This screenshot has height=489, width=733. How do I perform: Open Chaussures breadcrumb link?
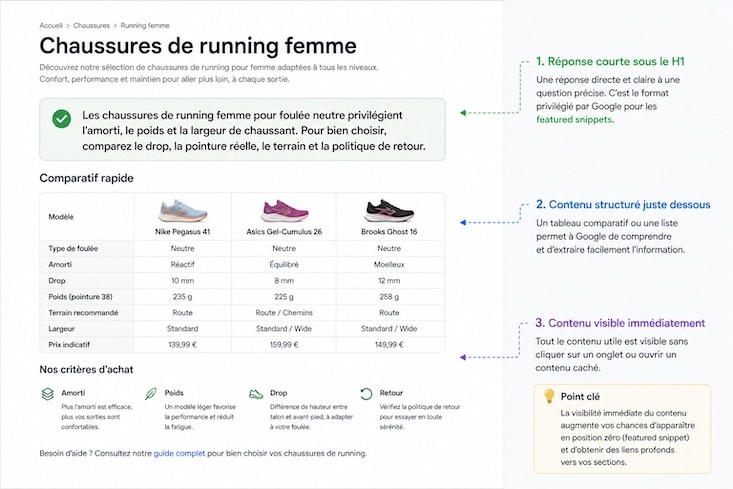pos(92,26)
